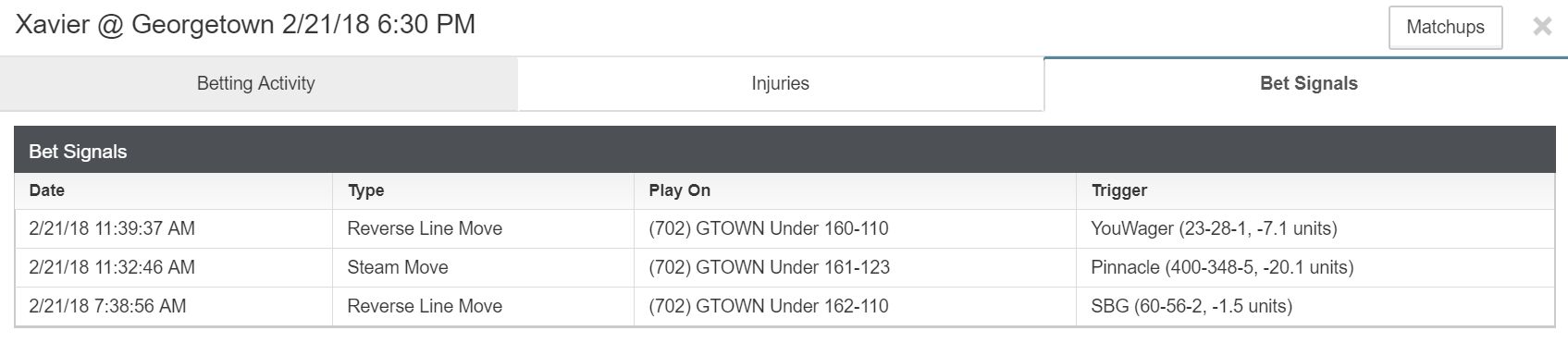Screen dimensions: 1568x343
Task: Click GTOWN Under 161-123 play cell
Action: coord(855,267)
